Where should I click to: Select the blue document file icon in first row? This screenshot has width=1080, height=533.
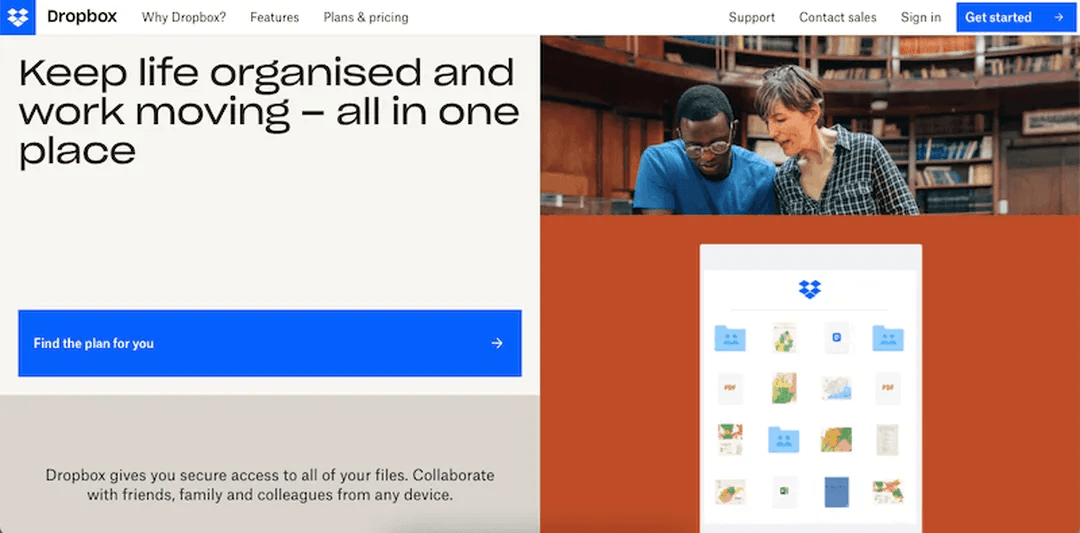pyautogui.click(x=836, y=338)
